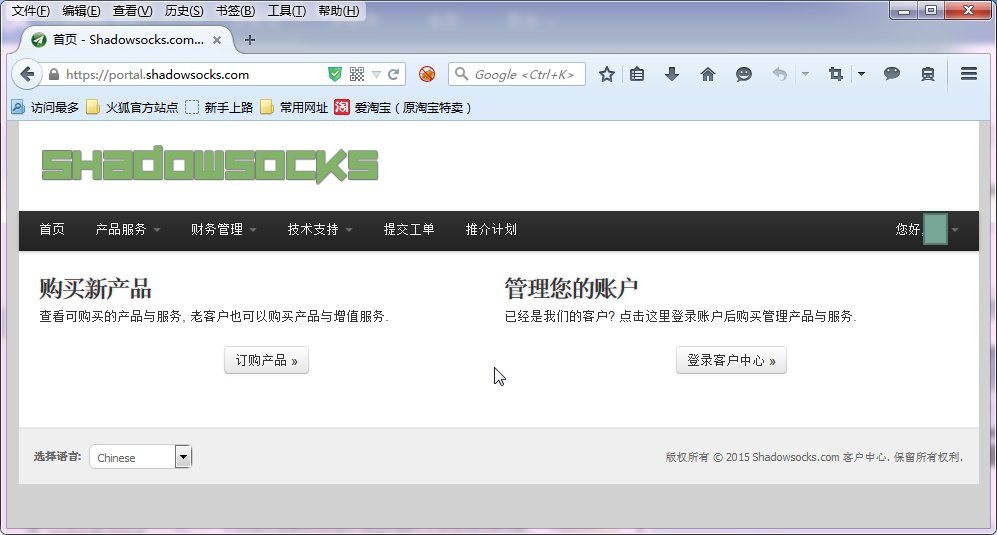Reload the page with the refresh icon
Screen dimensions: 997x535
coord(394,74)
